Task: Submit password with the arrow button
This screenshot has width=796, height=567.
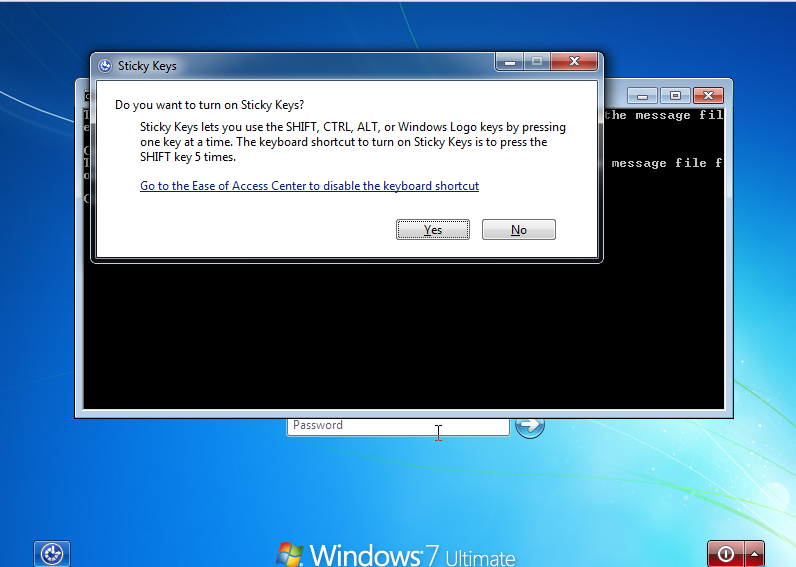Action: pyautogui.click(x=530, y=427)
